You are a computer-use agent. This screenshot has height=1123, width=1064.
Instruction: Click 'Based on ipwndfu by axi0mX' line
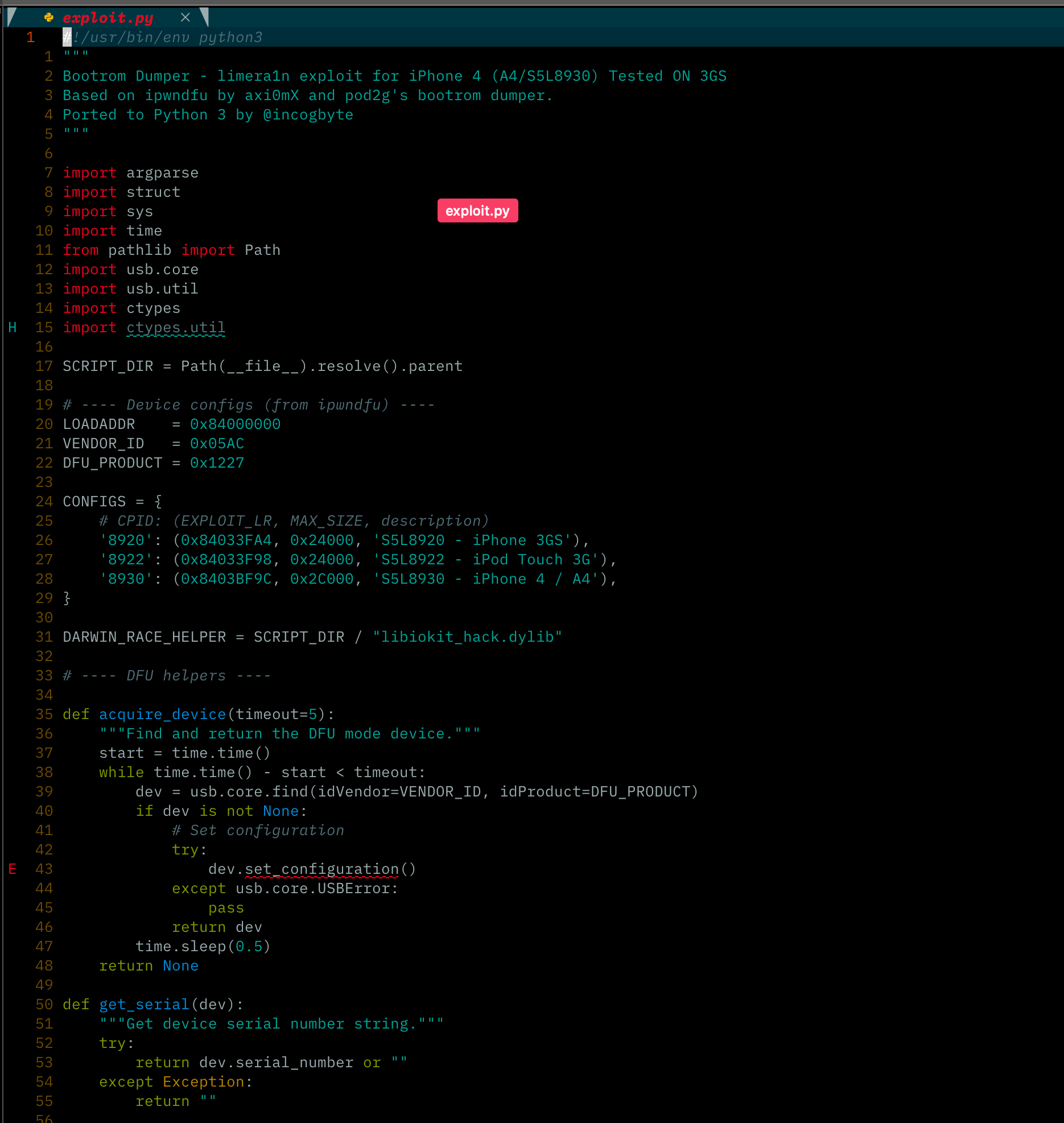click(x=308, y=96)
